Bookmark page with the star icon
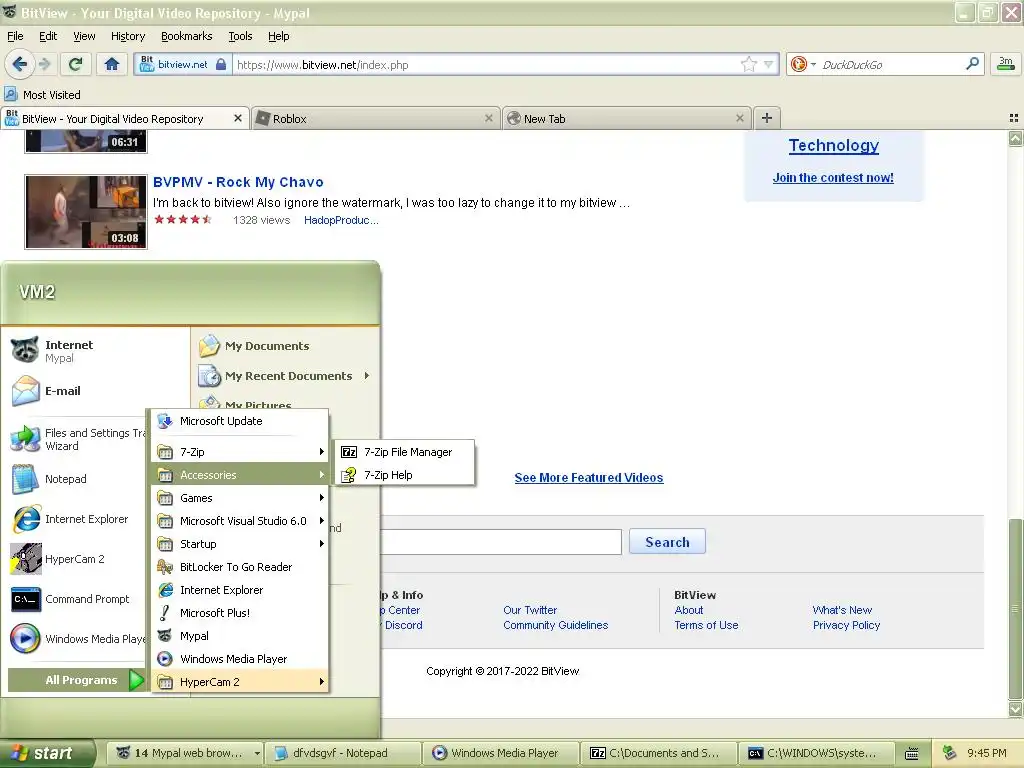 (748, 64)
